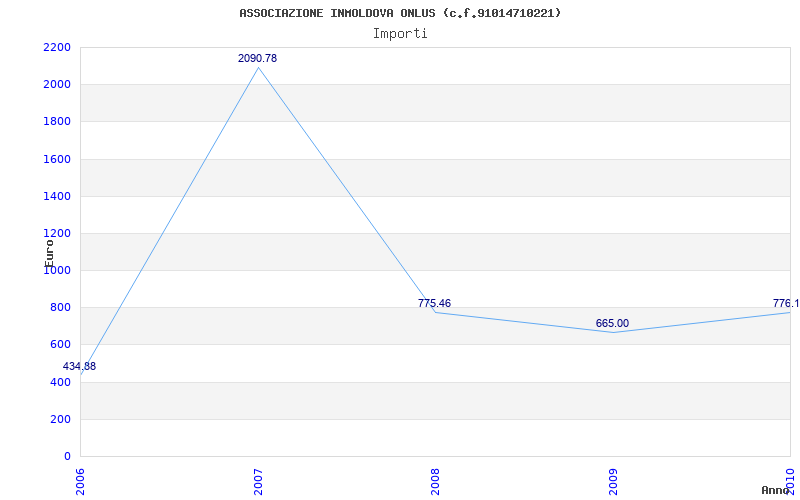Click the 1200 y-axis value

pos(57,234)
